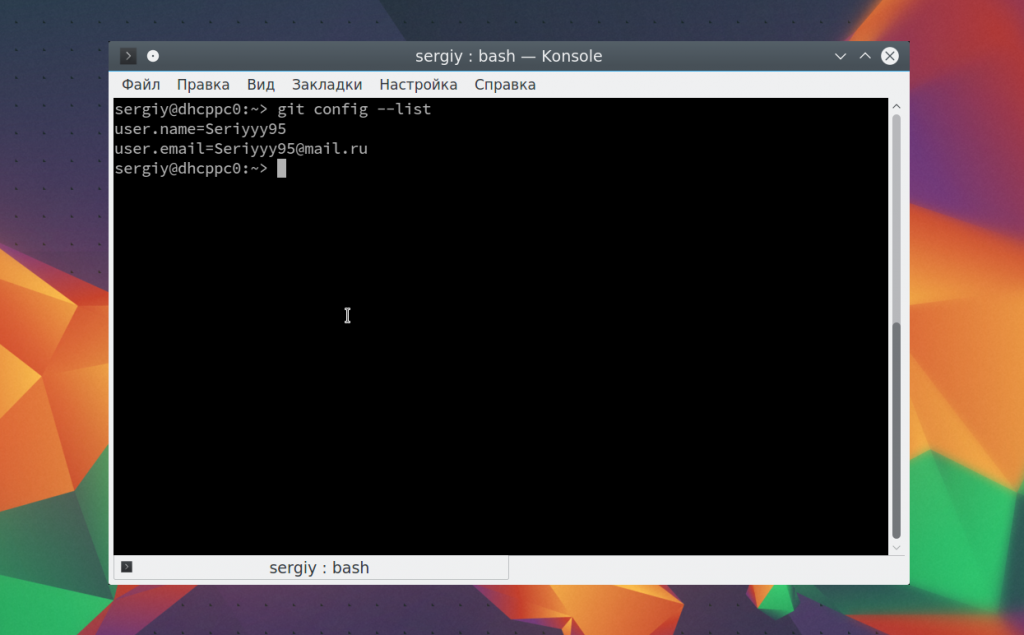
Task: Click the user.email output line
Action: click(241, 149)
